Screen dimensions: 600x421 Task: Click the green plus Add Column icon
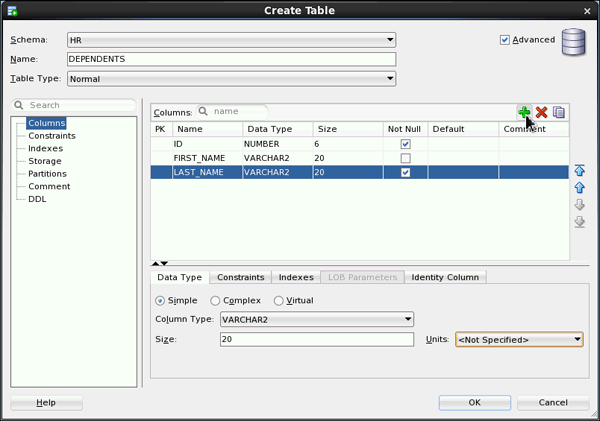tap(524, 112)
